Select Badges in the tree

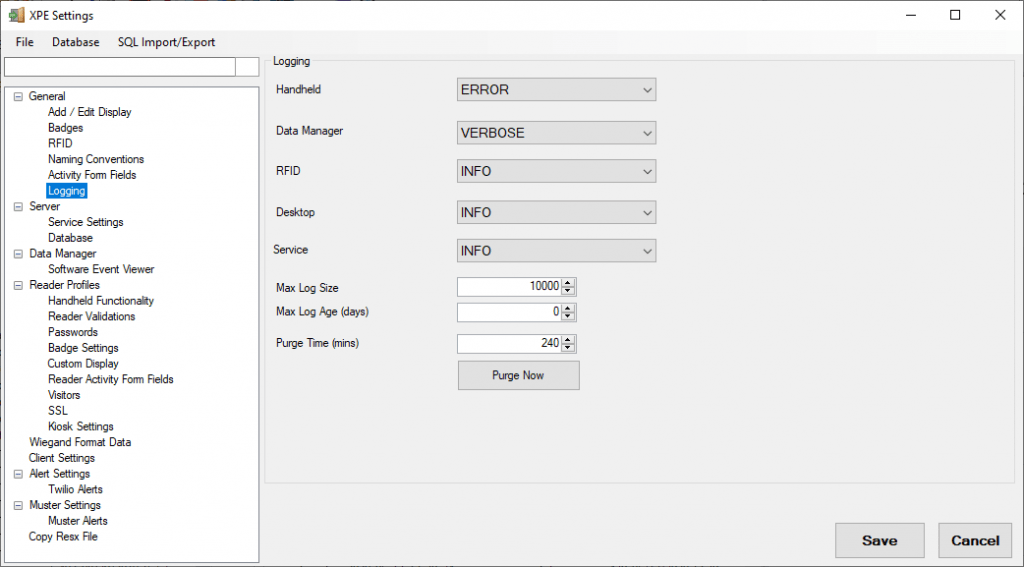65,127
